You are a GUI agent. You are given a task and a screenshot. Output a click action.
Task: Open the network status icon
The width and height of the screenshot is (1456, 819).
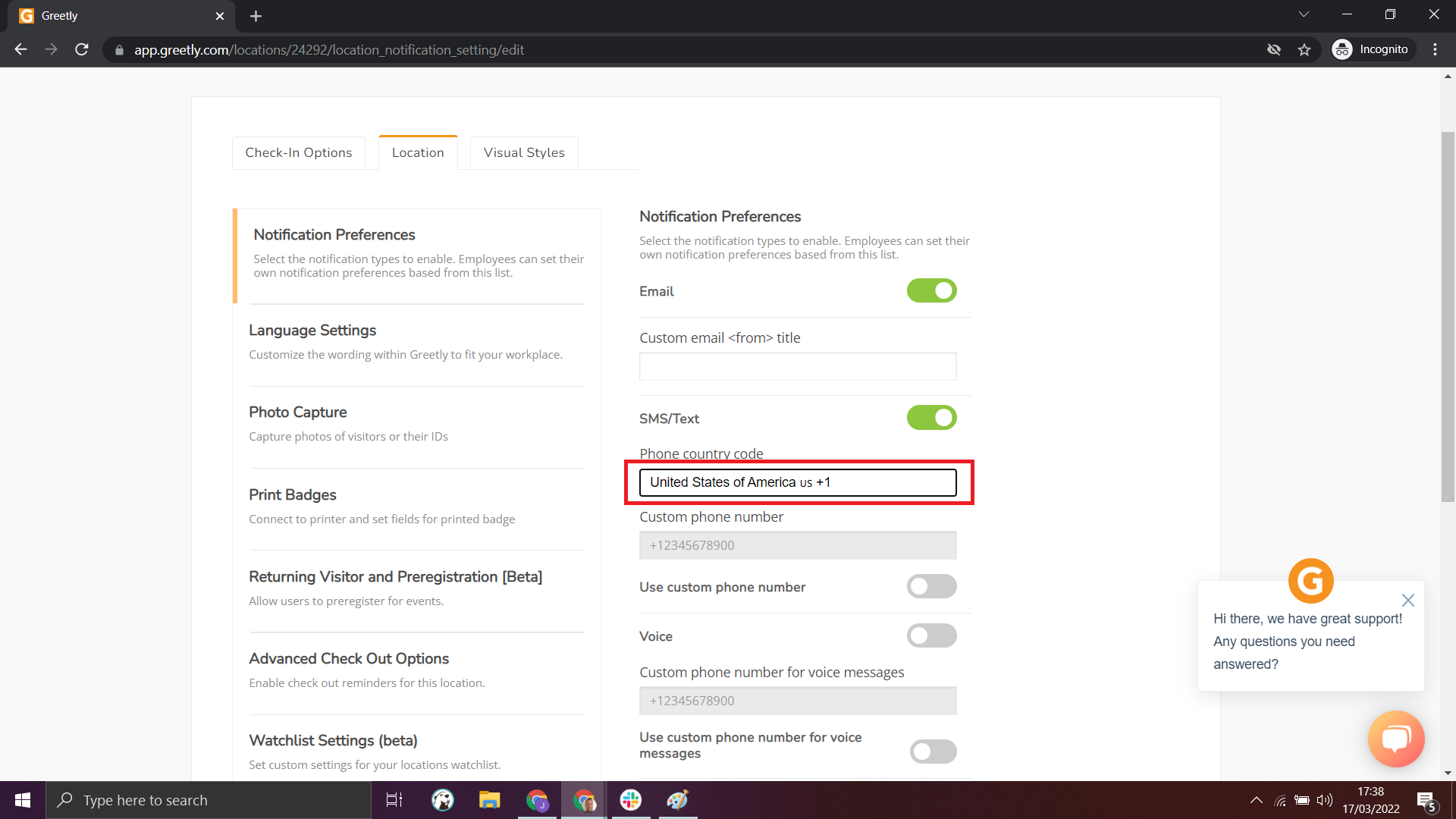click(1281, 800)
